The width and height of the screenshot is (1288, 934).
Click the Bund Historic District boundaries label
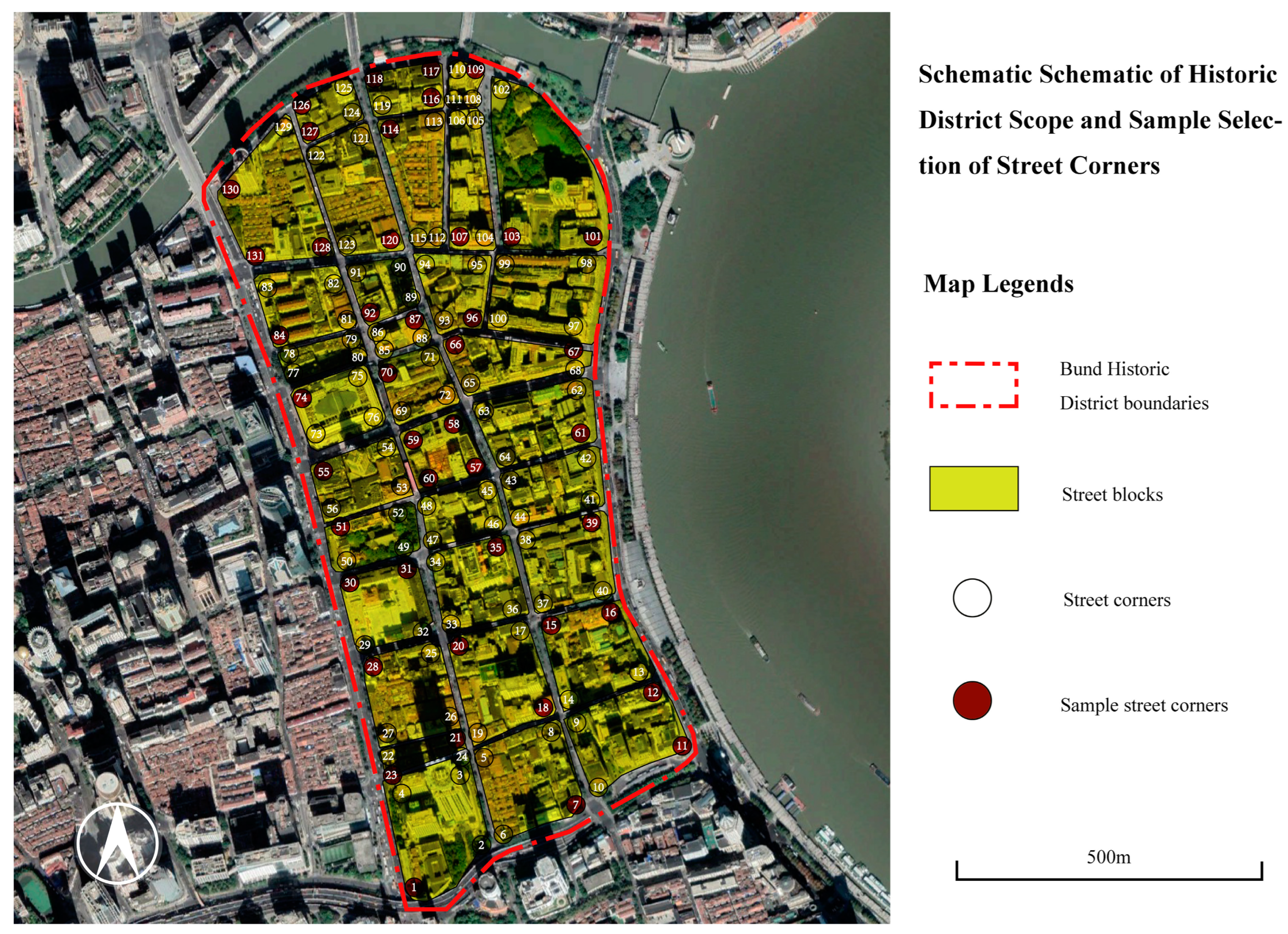point(1134,386)
